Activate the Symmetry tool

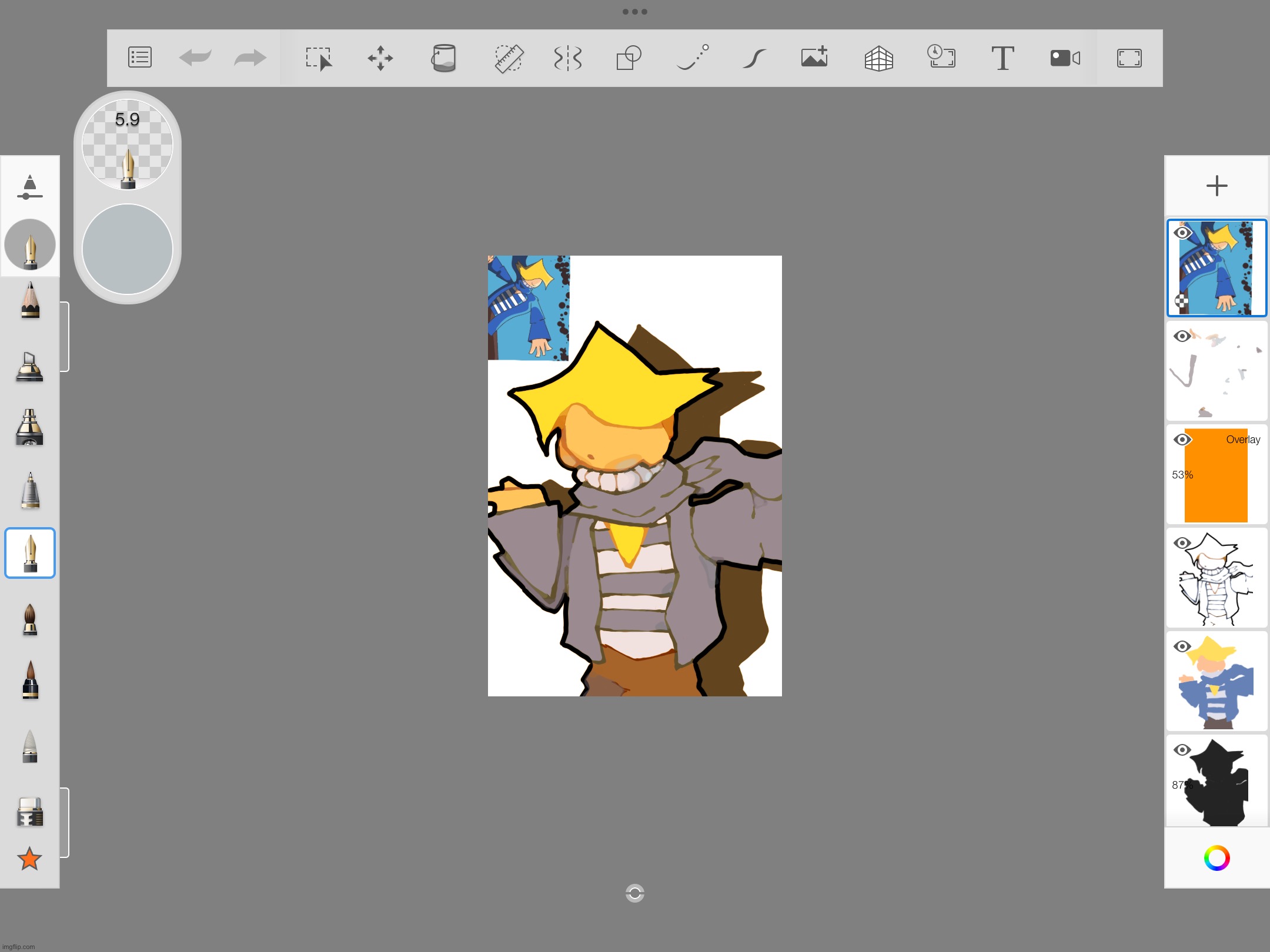pos(567,58)
